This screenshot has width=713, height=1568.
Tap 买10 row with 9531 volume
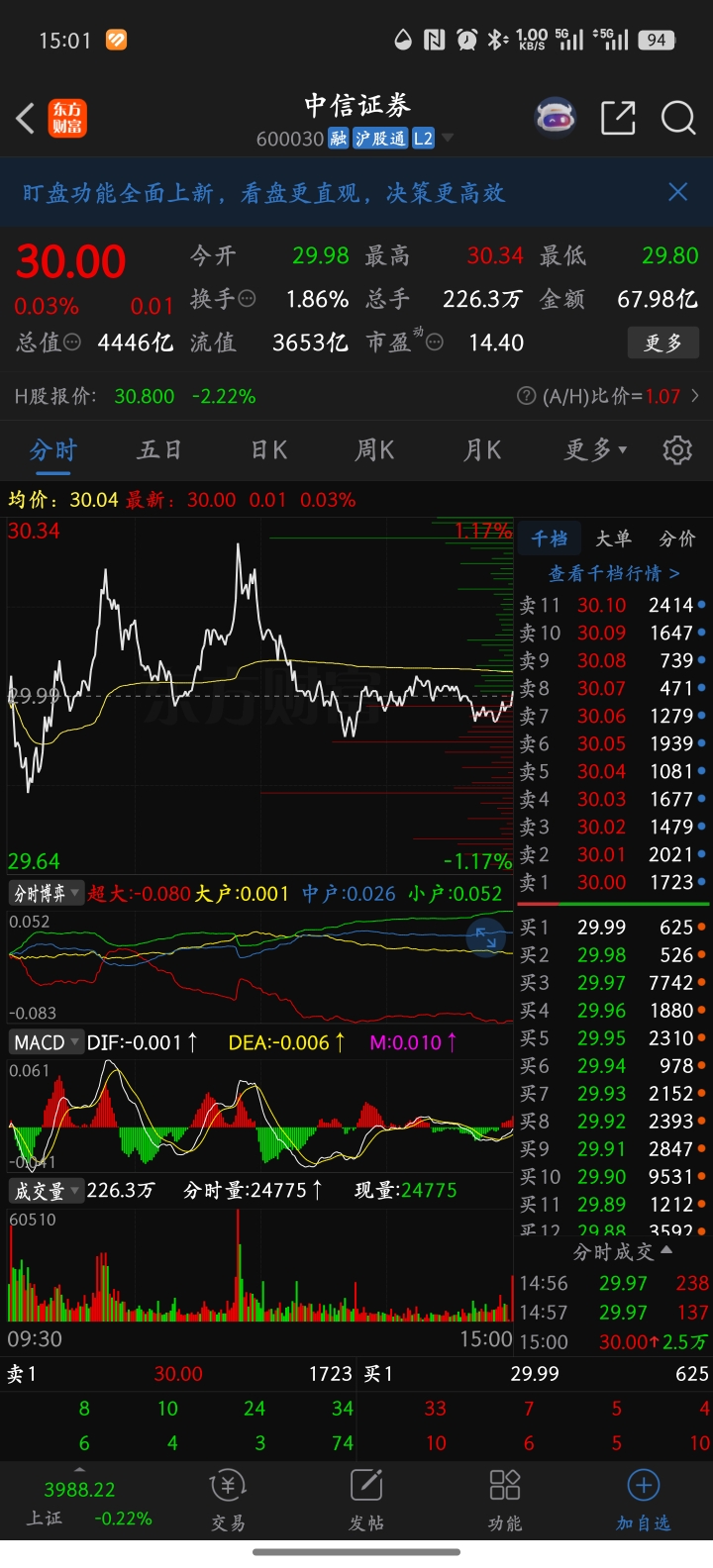coord(614,1177)
